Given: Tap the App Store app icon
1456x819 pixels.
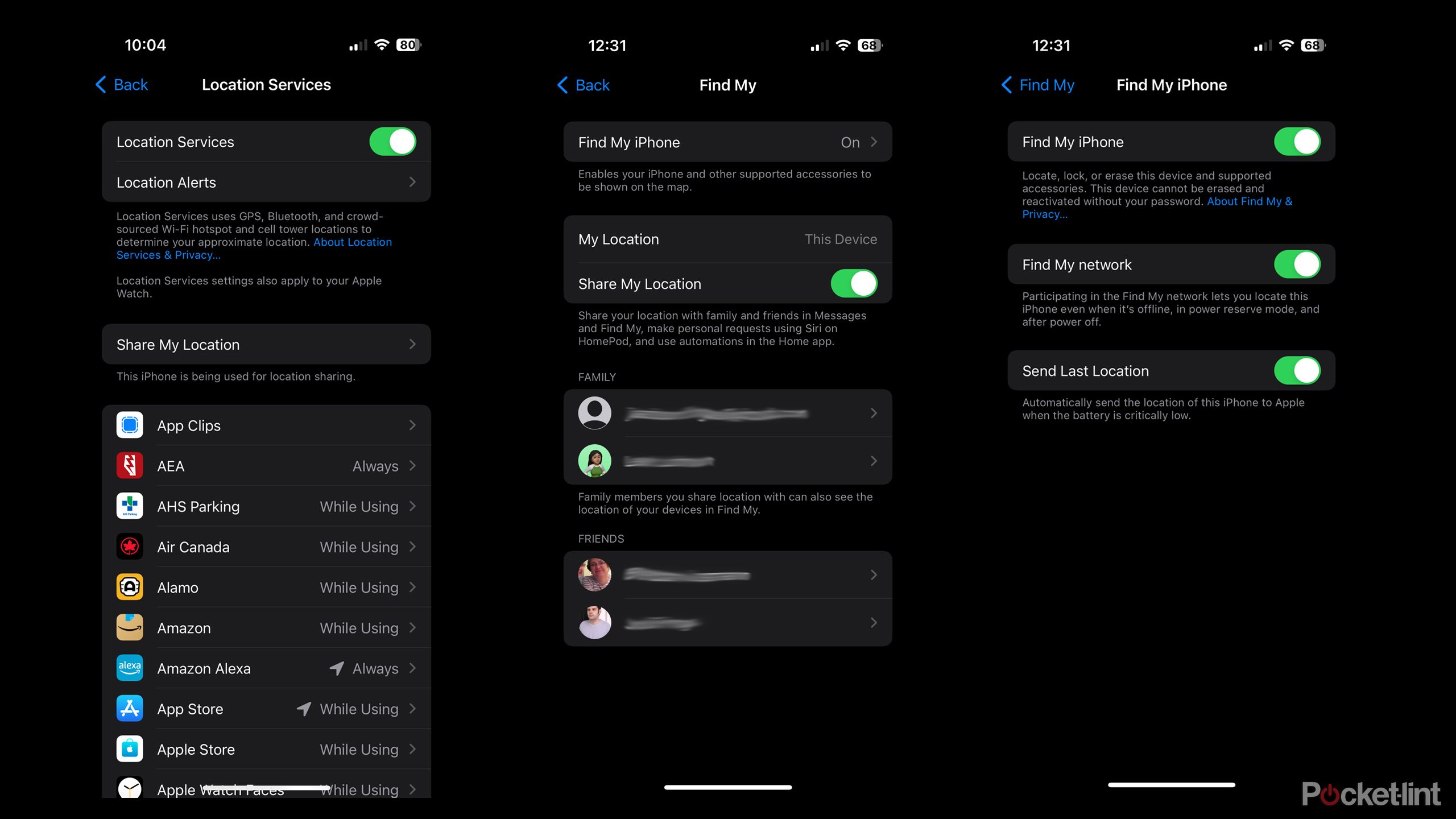Looking at the screenshot, I should [129, 709].
